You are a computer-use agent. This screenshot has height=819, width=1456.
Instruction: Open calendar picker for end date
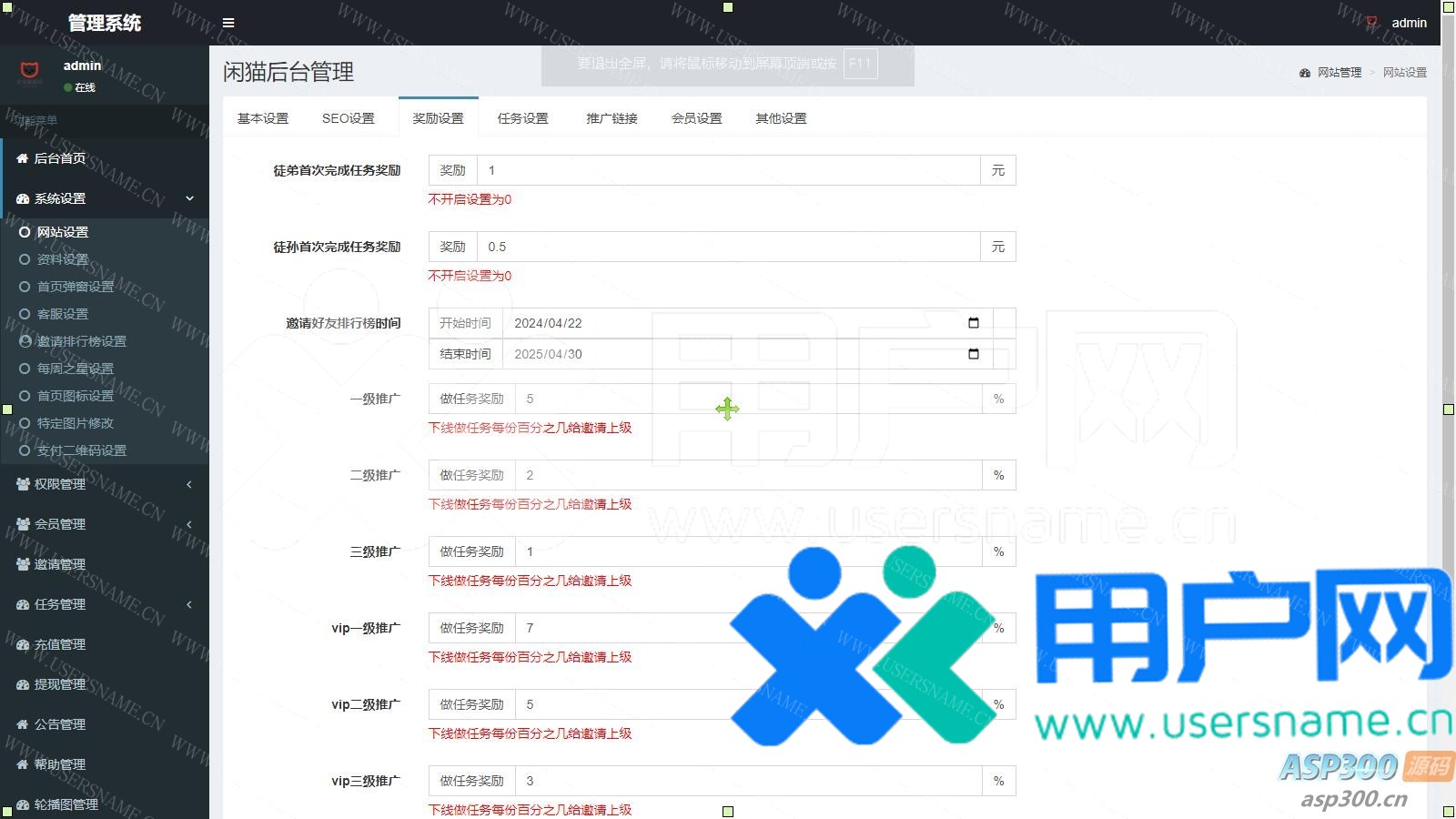973,354
